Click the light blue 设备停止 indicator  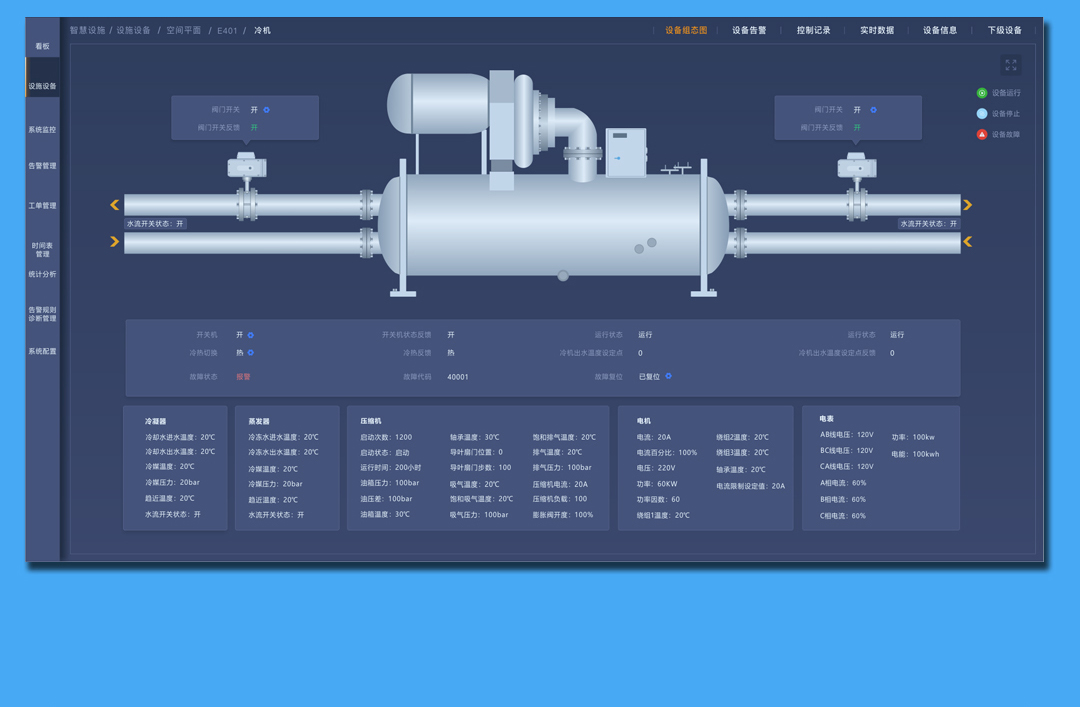pos(982,114)
